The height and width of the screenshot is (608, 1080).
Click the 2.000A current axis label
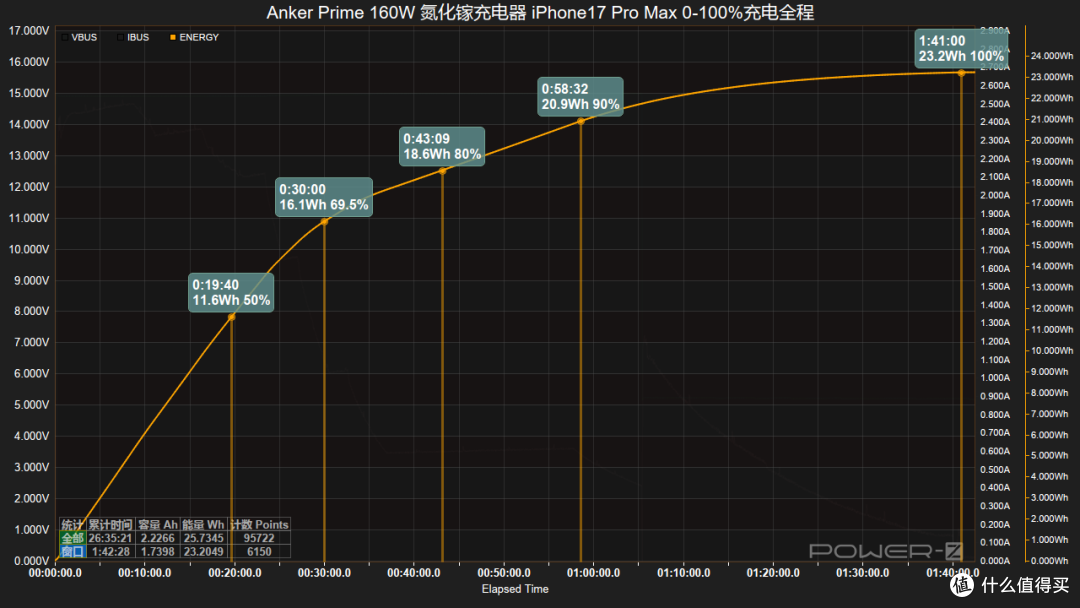pos(995,196)
